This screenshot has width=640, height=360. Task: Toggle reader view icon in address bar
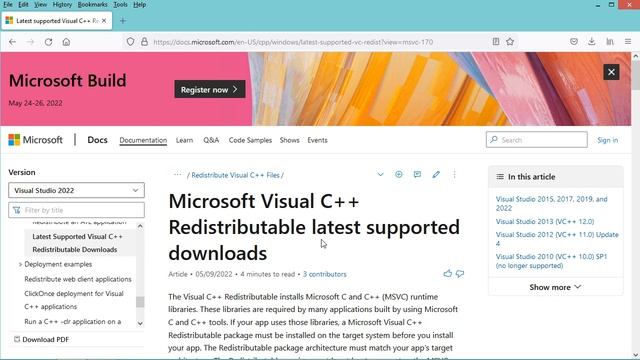pyautogui.click(x=496, y=42)
